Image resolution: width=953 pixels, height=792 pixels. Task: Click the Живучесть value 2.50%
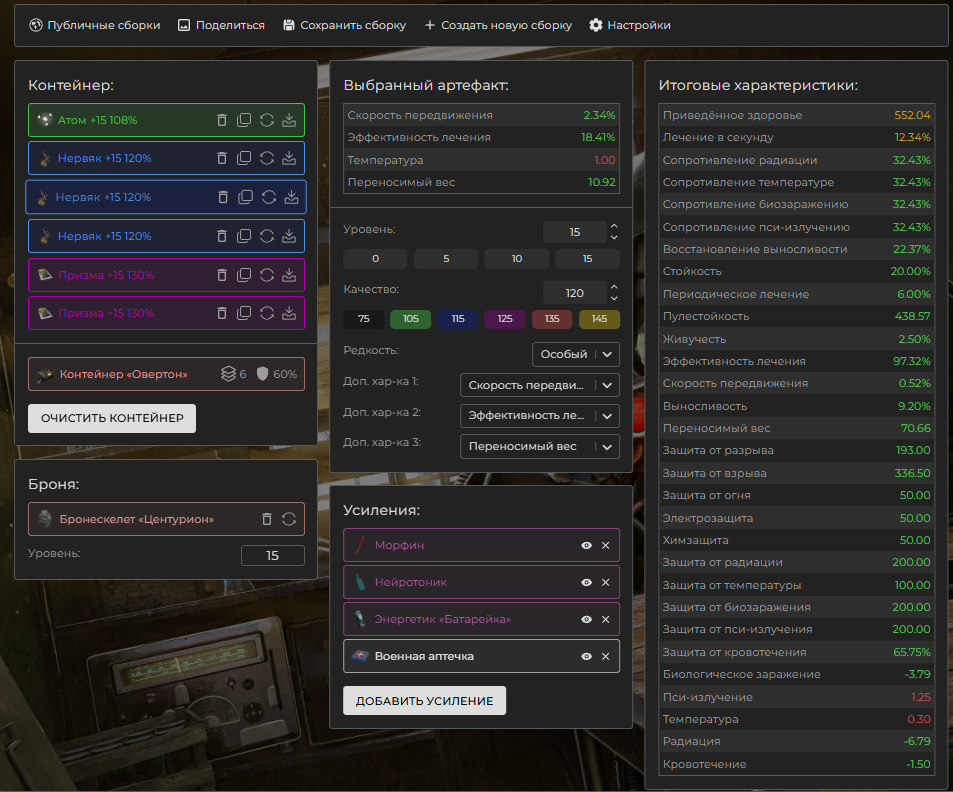coord(915,339)
